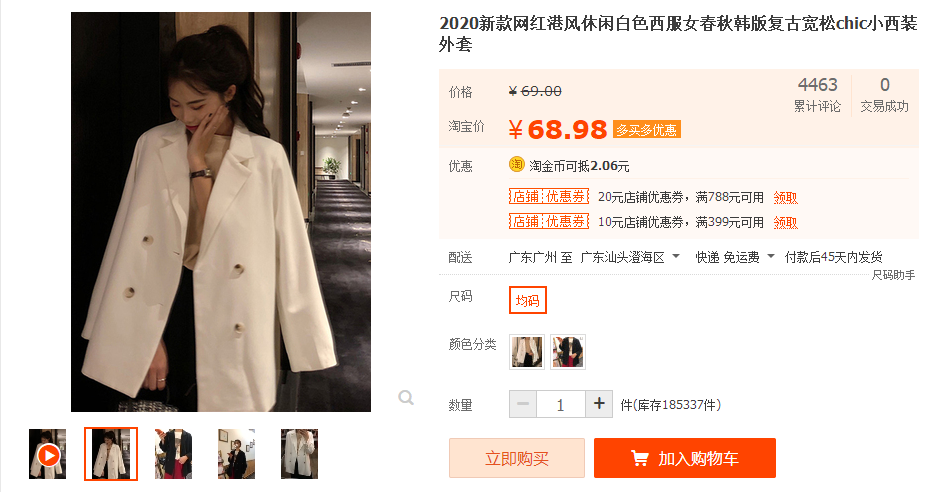The image size is (933, 492).
Task: Decrease quantity with the minus button
Action: click(523, 404)
